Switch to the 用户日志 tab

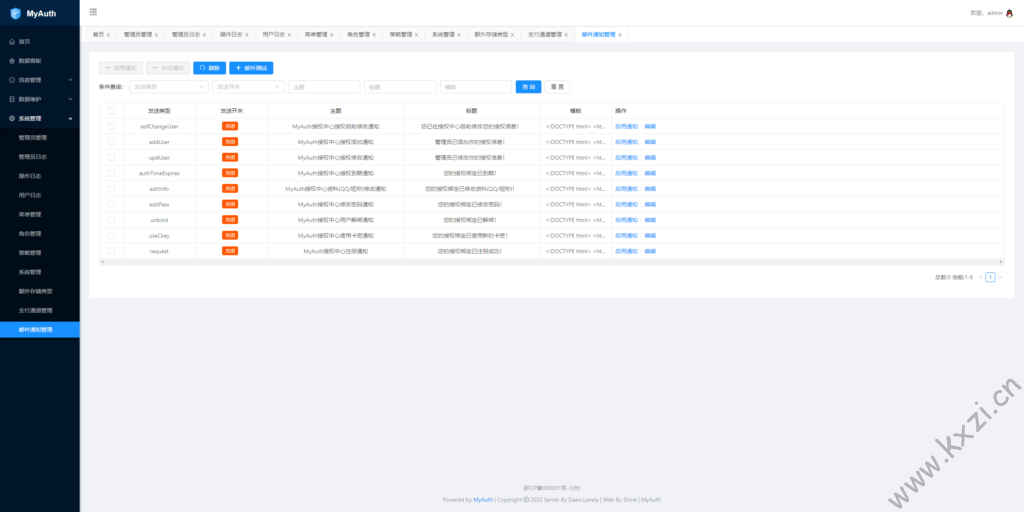[273, 35]
